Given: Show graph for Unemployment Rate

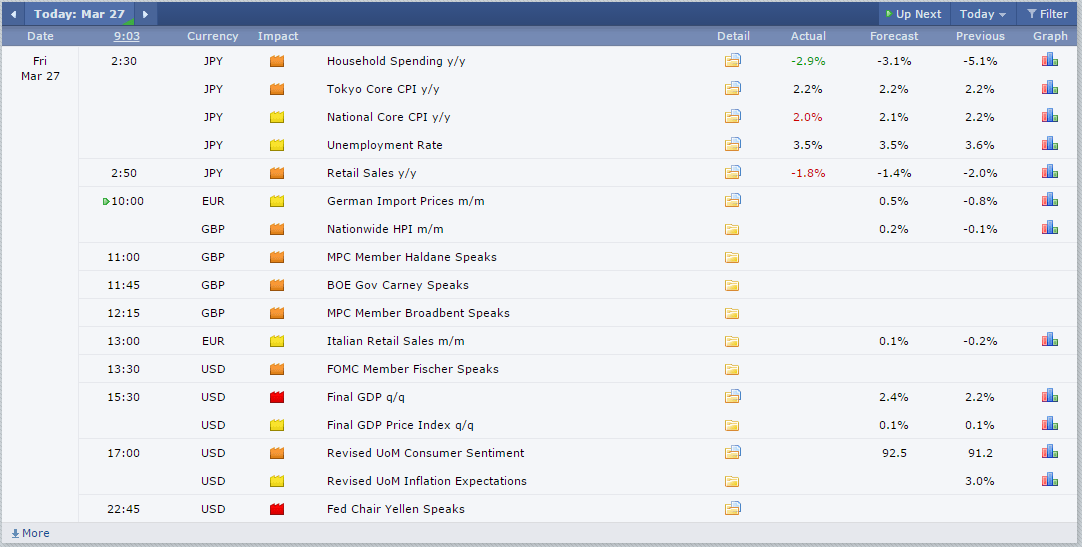Looking at the screenshot, I should tap(1050, 144).
